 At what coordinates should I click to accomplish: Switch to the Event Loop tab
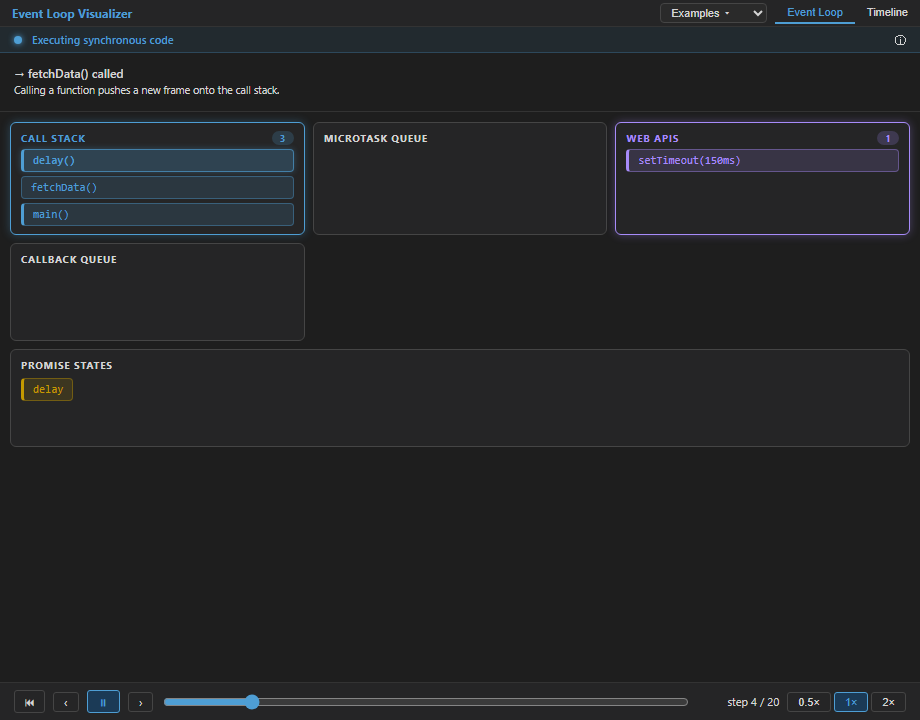tap(814, 12)
